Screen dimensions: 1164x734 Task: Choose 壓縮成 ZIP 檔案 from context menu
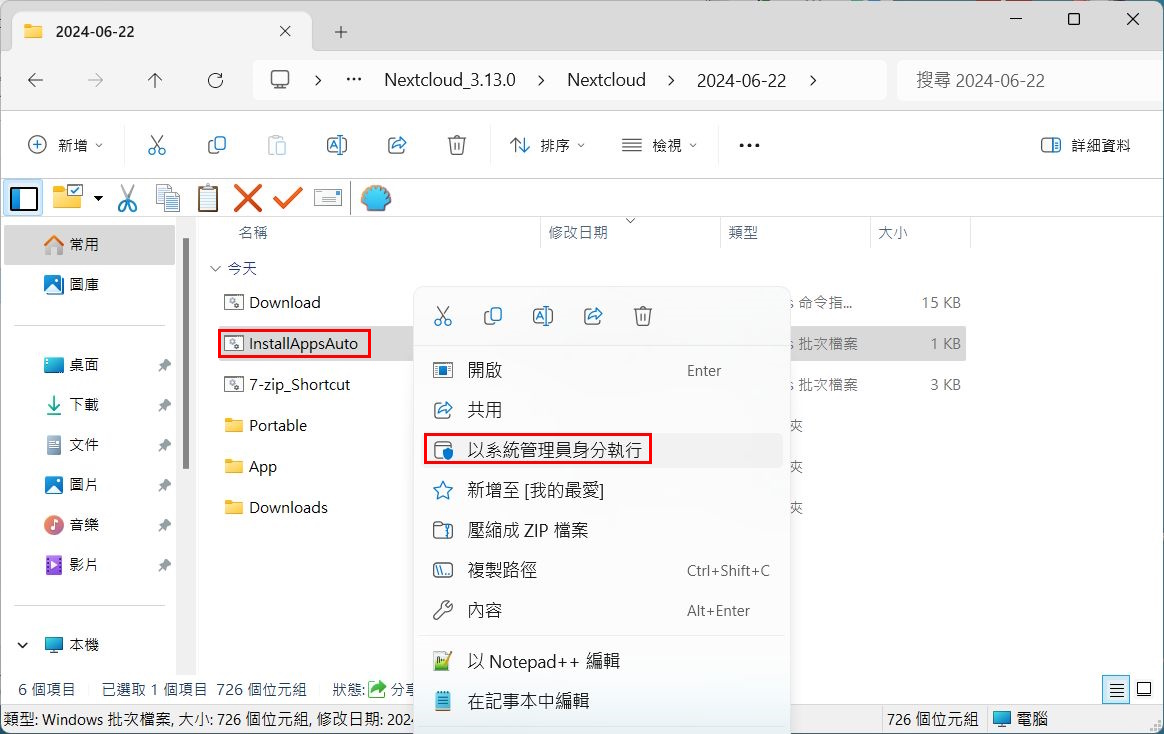[x=527, y=530]
